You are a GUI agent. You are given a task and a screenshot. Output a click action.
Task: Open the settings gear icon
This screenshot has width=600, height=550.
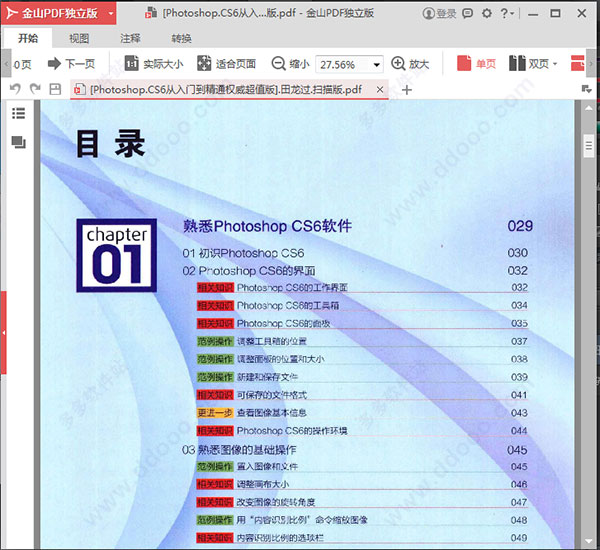coord(487,14)
